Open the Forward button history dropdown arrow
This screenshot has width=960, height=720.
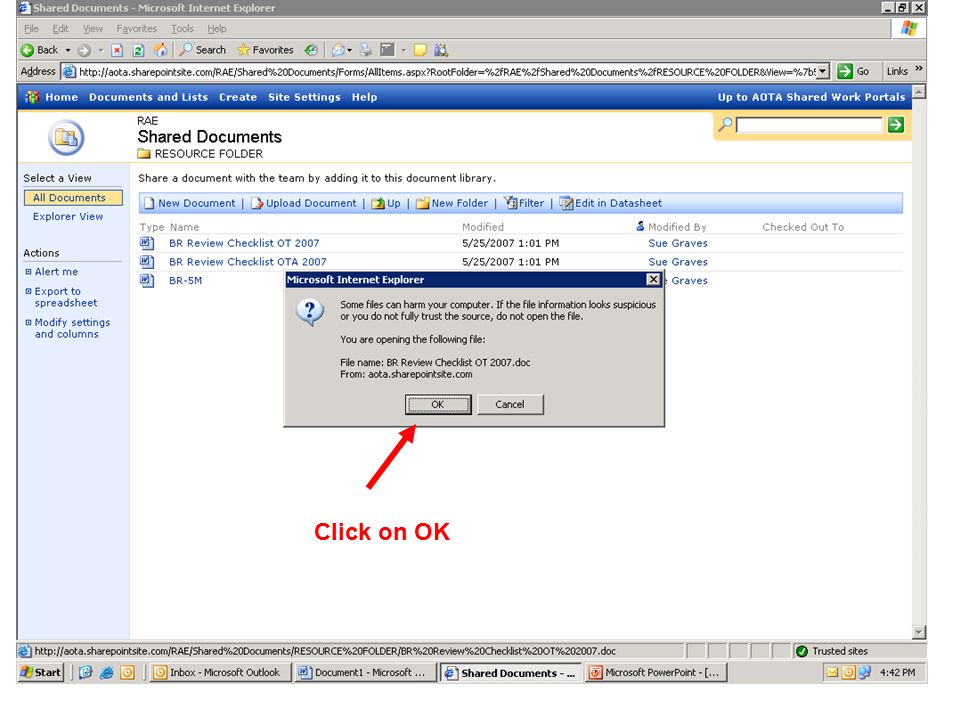[100, 50]
